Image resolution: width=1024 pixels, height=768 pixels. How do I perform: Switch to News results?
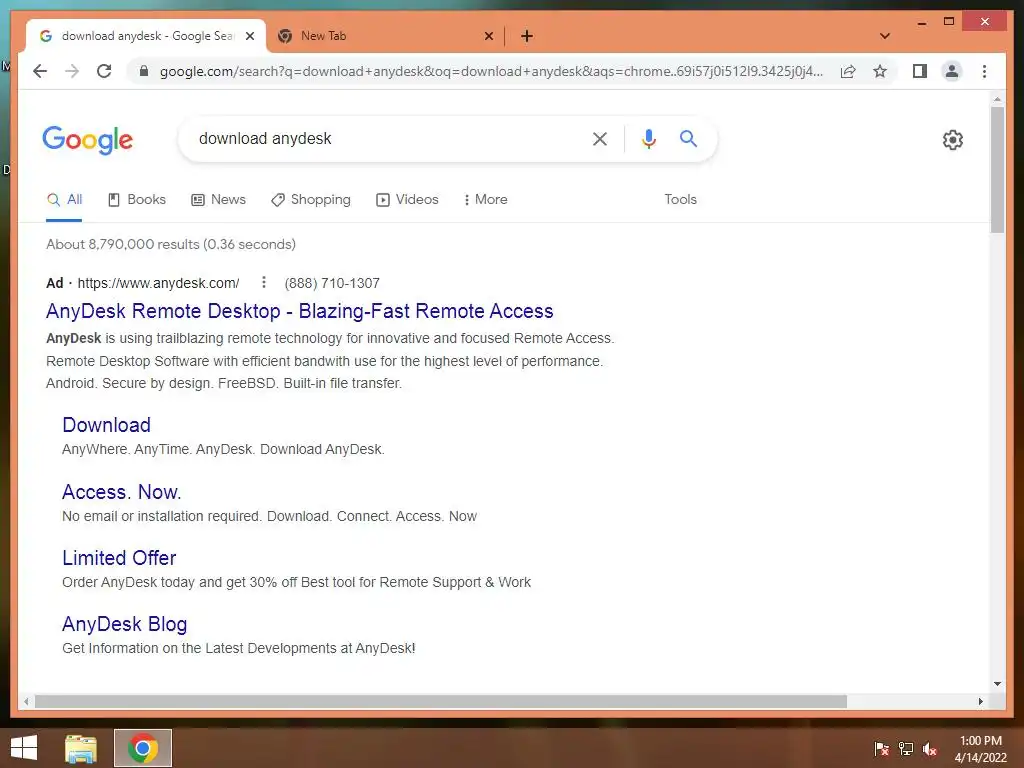[218, 199]
